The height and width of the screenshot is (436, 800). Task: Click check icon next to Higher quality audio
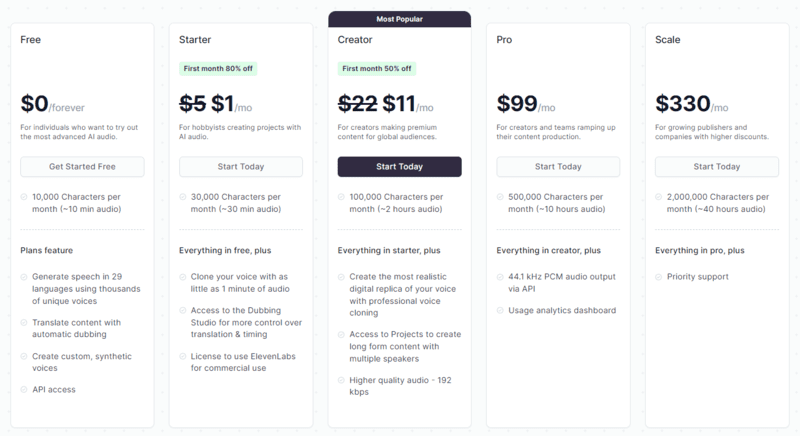coord(341,380)
